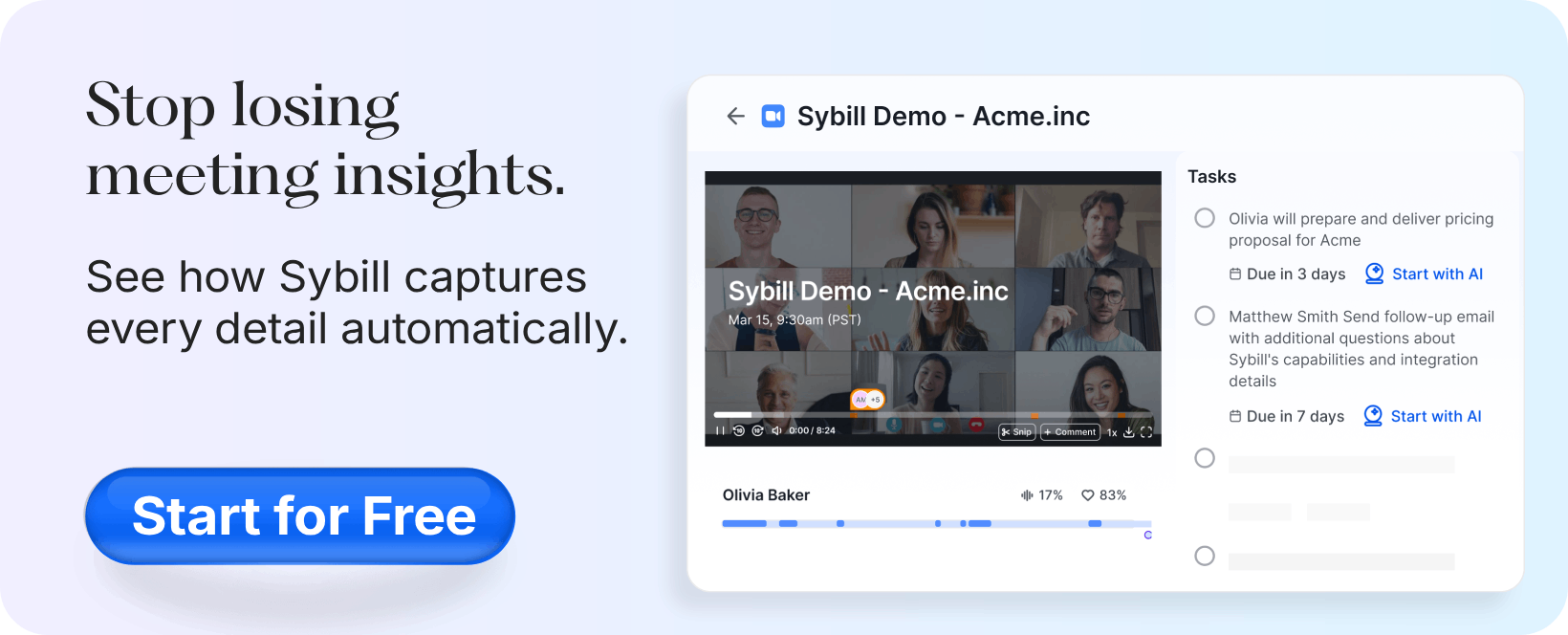Click Olivia Baker's speaking timeline bar

pyautogui.click(x=937, y=523)
